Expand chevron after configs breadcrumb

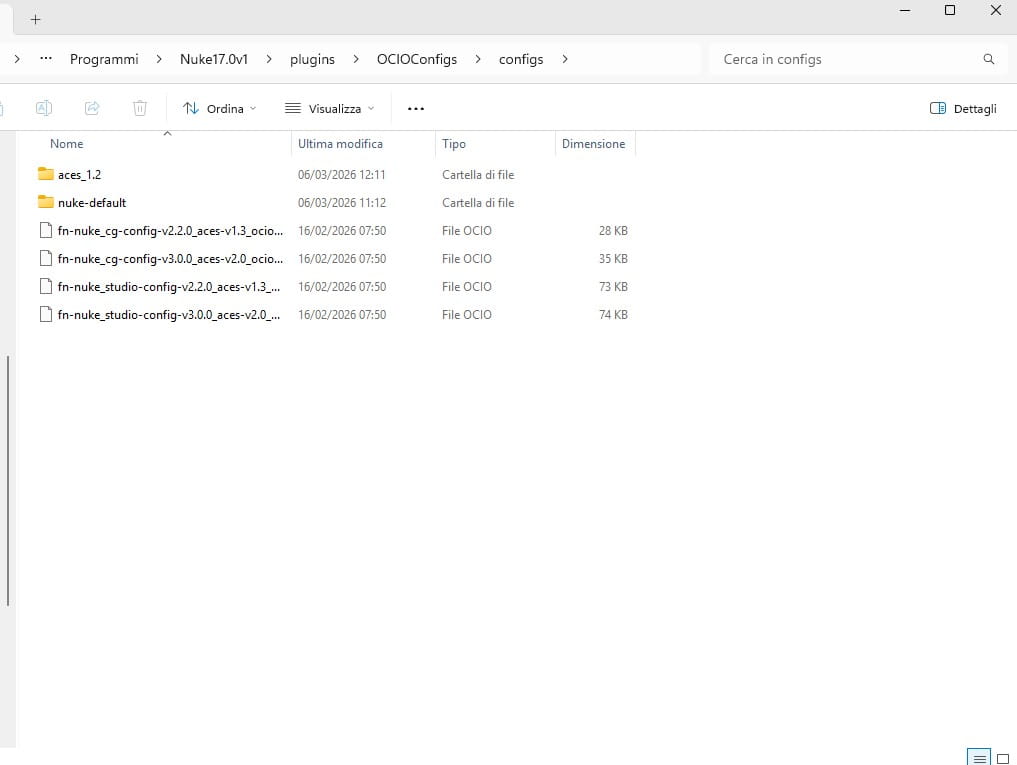(x=565, y=59)
